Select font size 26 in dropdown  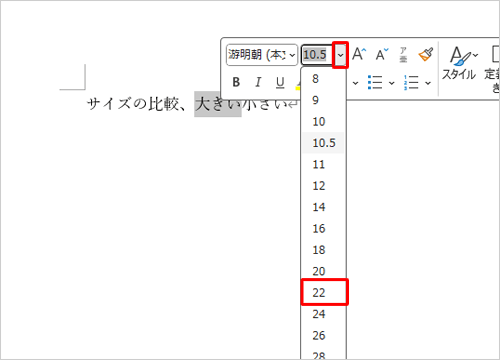(323, 335)
